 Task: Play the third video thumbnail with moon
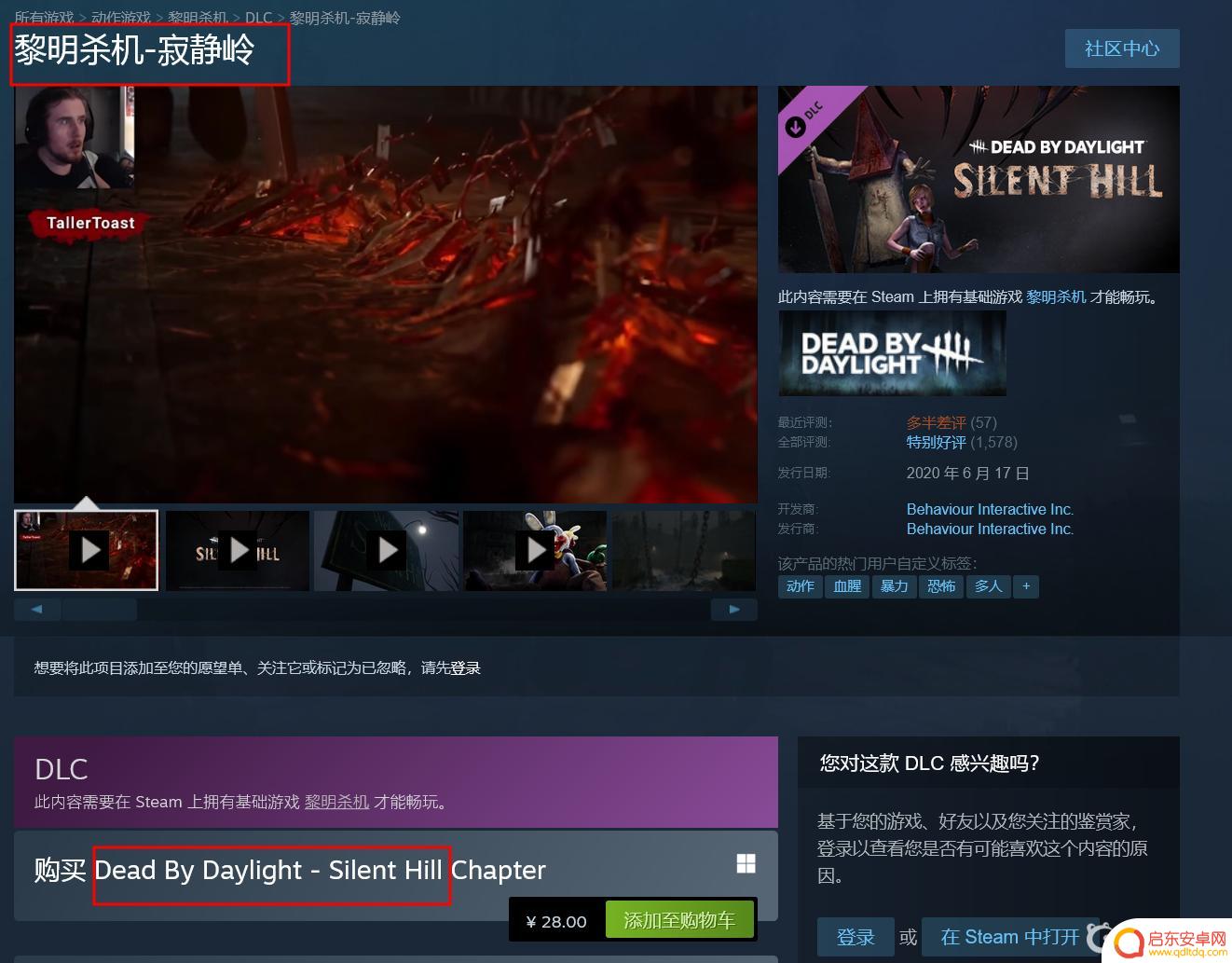(x=387, y=550)
